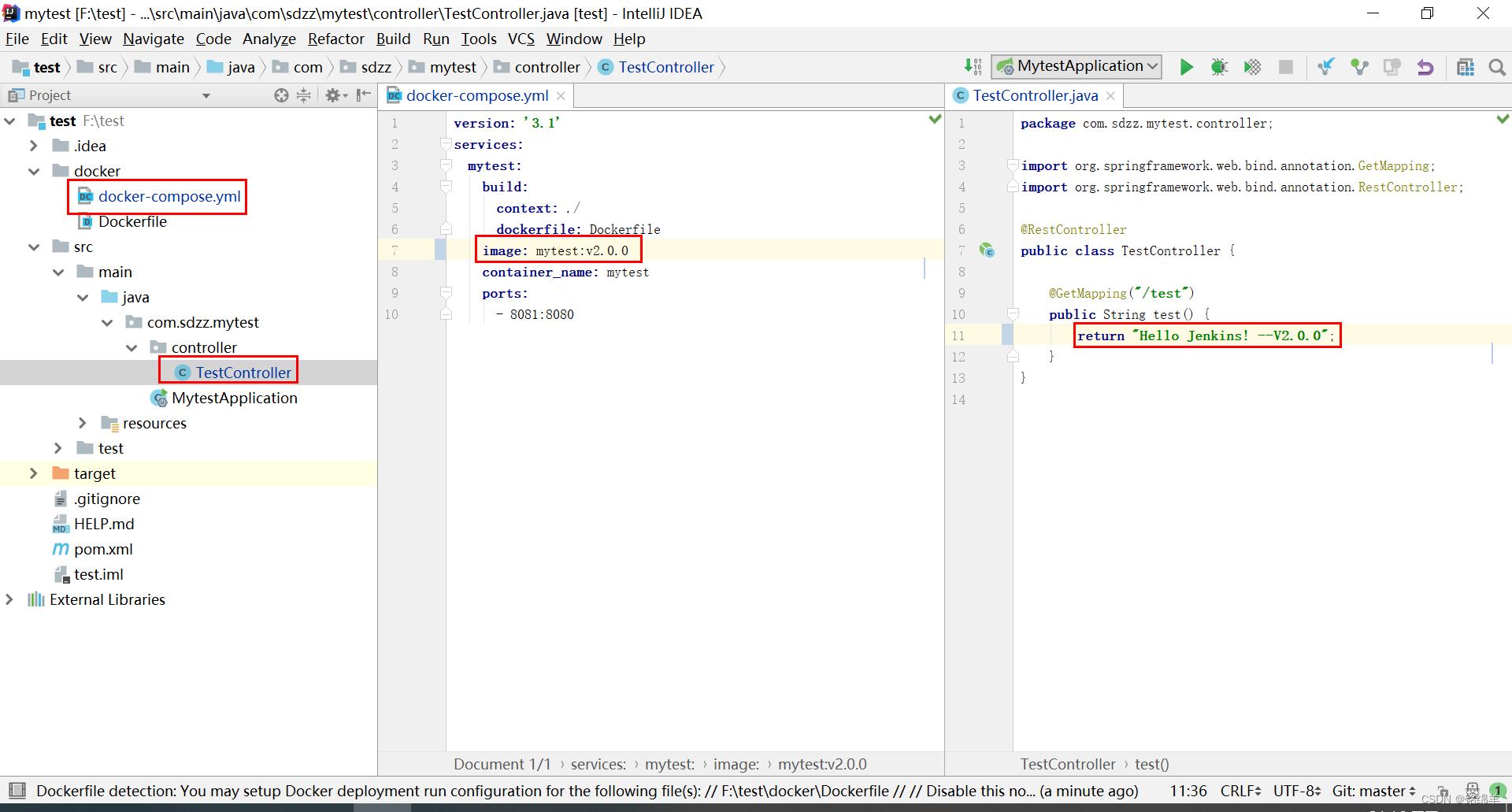Run the MytestApplication with the green play icon

(1187, 67)
